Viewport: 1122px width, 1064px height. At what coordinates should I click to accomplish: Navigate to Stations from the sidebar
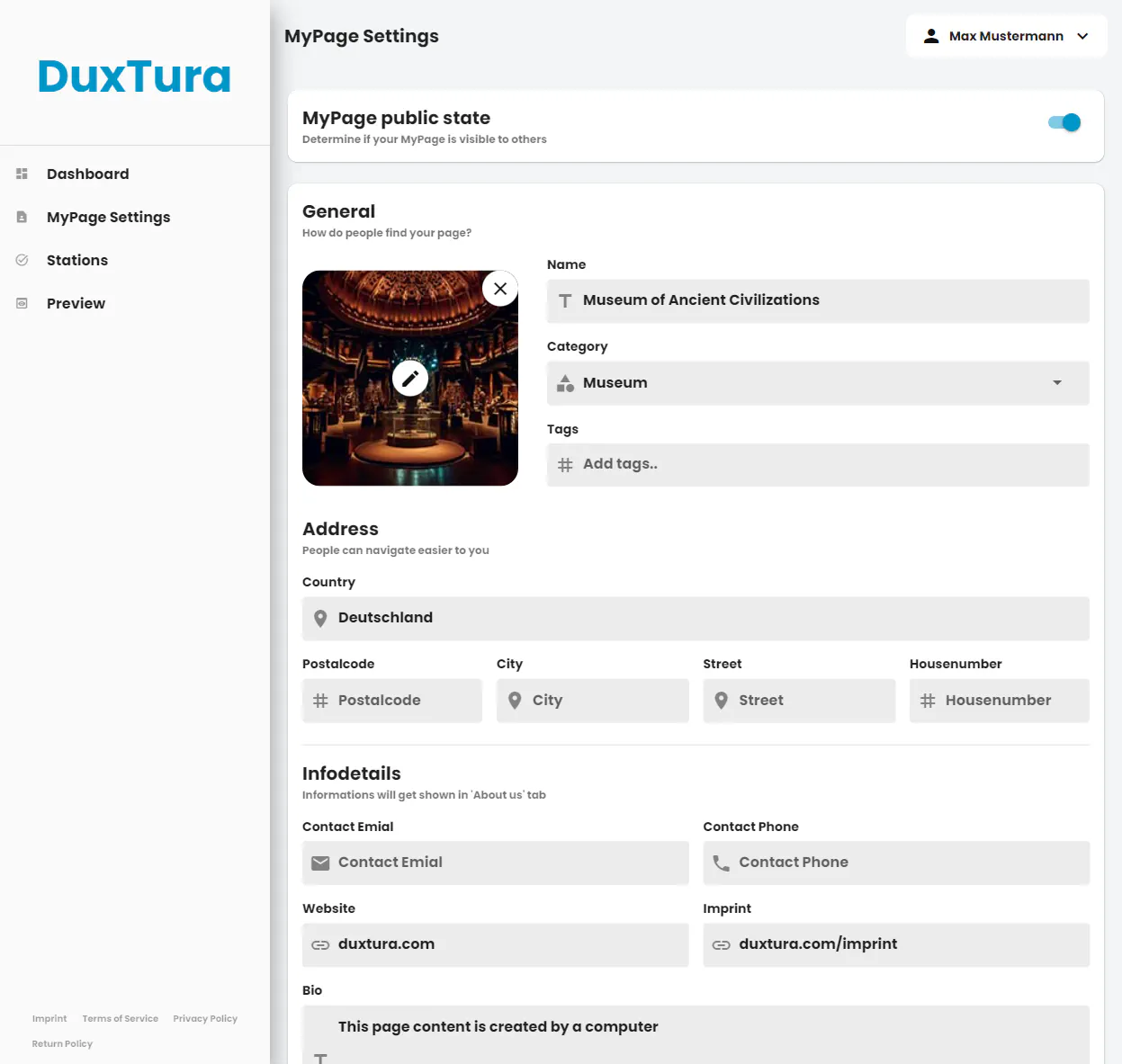[76, 260]
